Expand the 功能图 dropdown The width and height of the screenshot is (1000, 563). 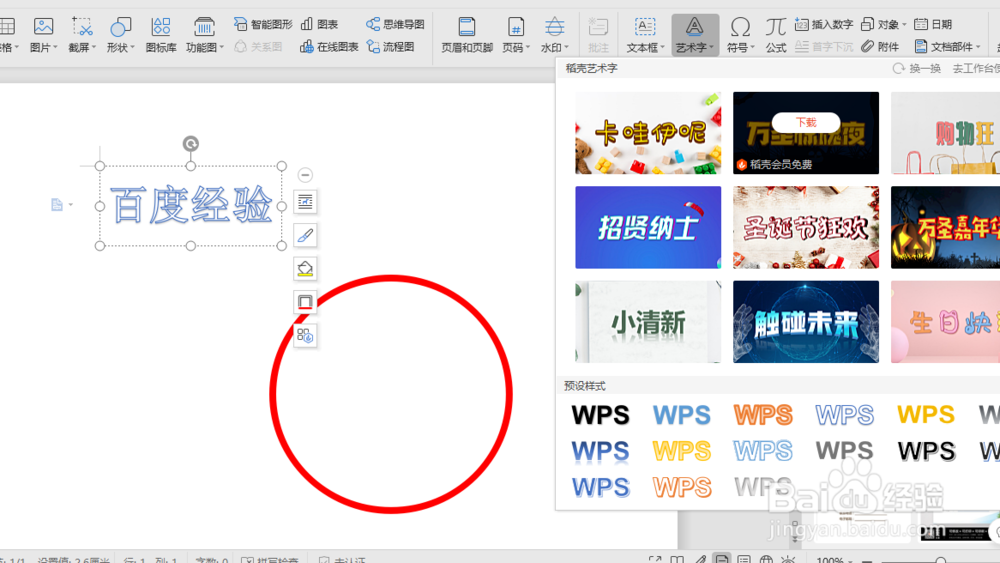(x=221, y=47)
